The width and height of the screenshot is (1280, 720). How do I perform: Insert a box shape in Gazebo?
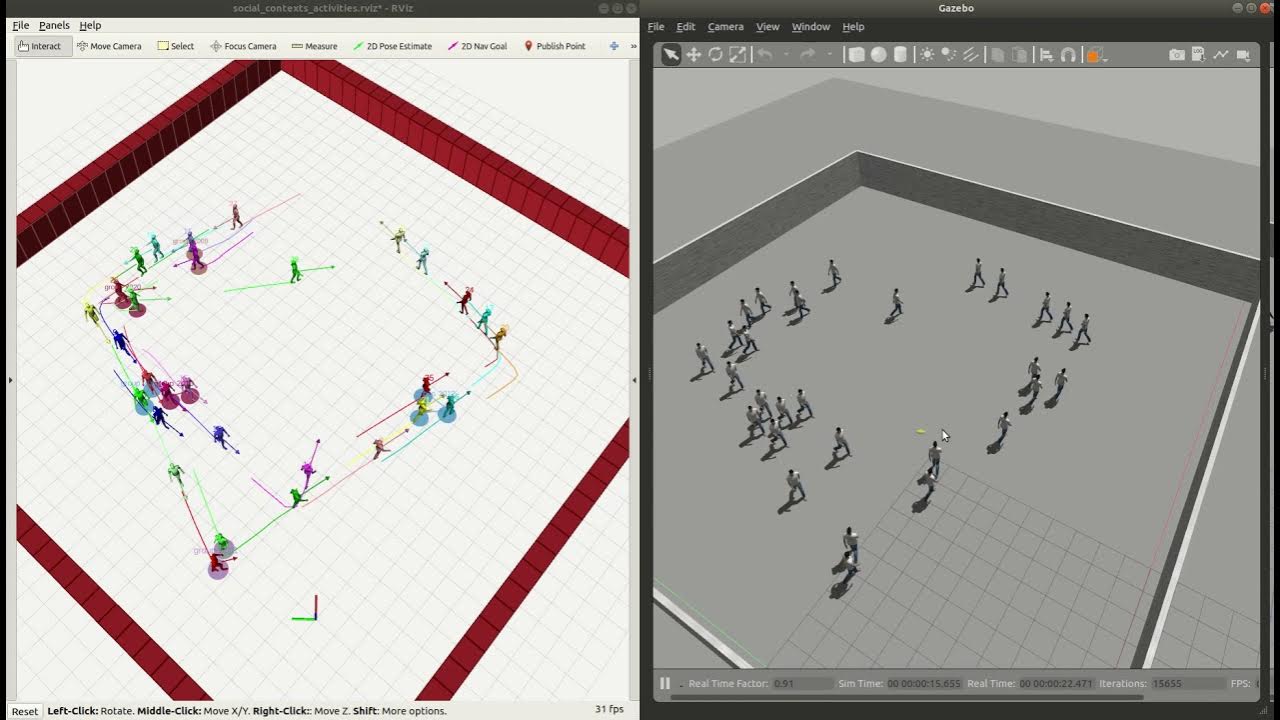pyautogui.click(x=856, y=55)
